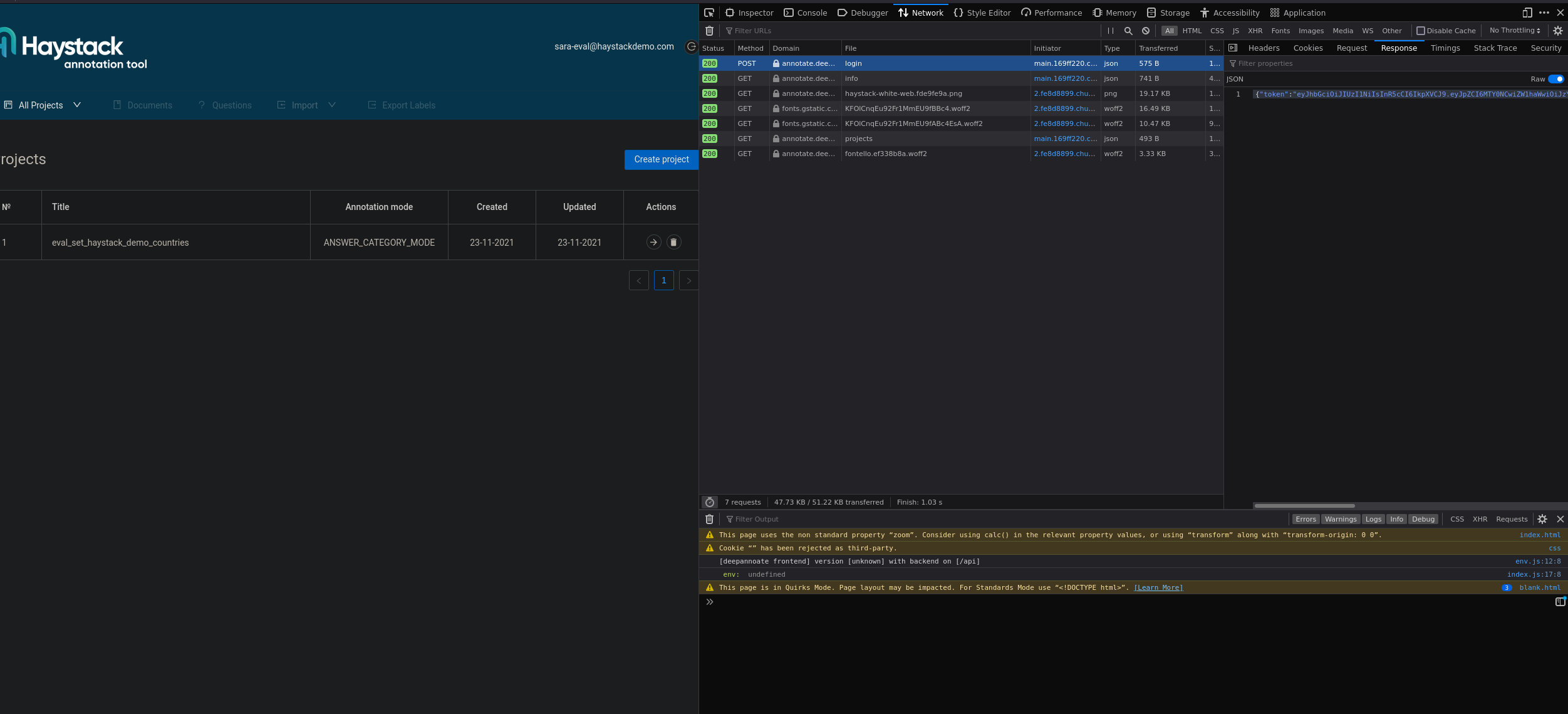Select the element picker tool
The image size is (1568, 714).
click(709, 12)
